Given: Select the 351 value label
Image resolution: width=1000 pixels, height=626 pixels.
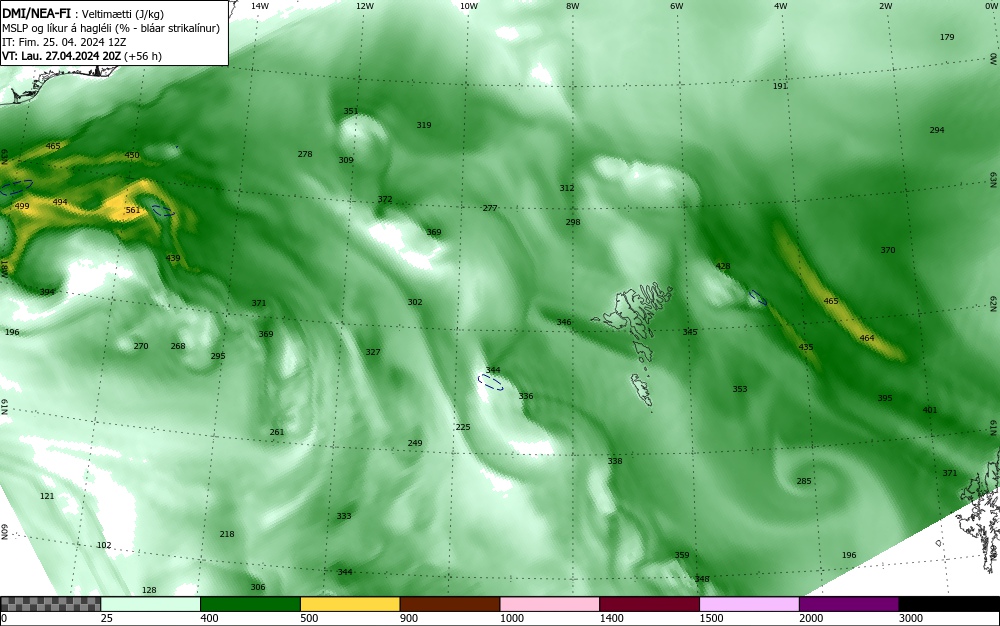Looking at the screenshot, I should click(x=351, y=111).
